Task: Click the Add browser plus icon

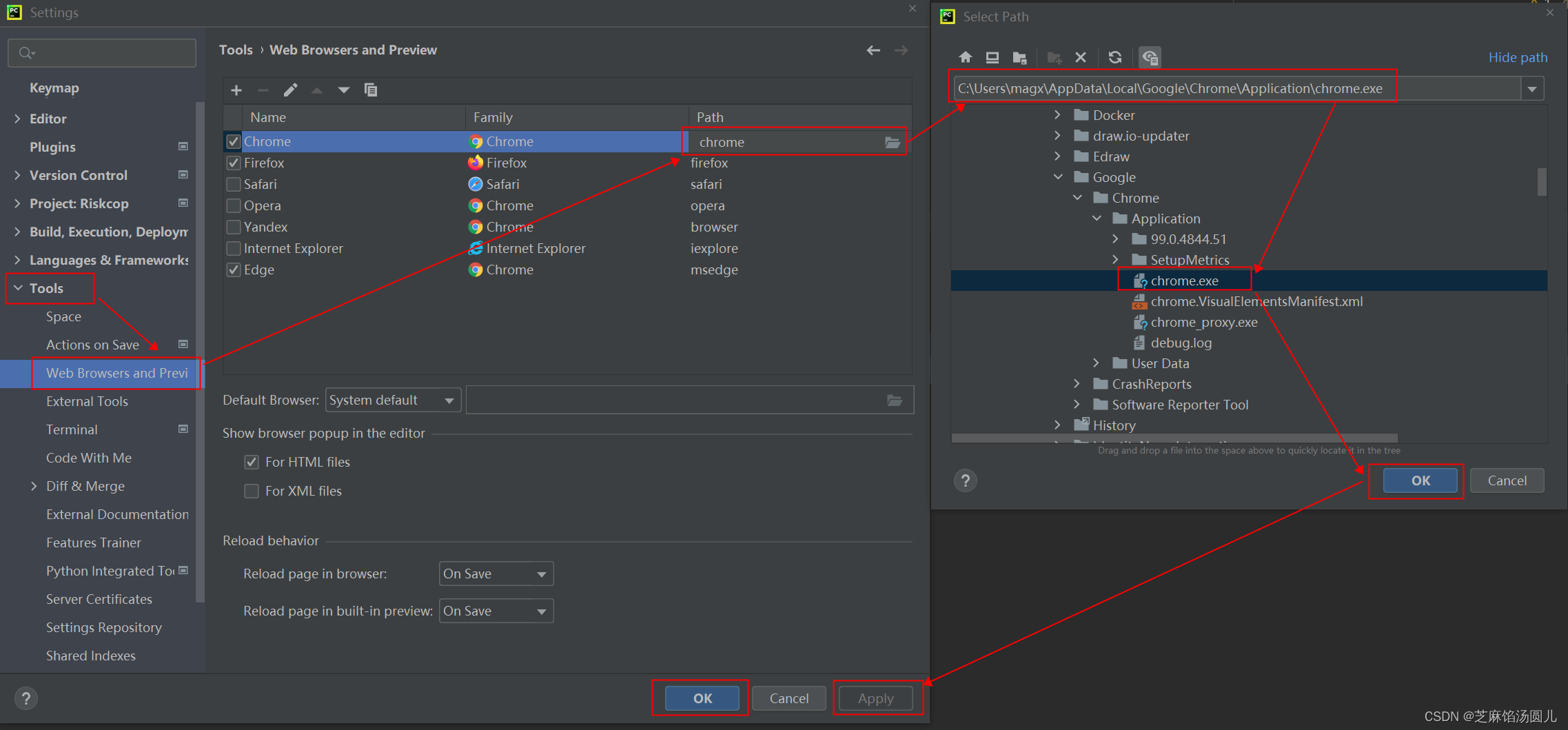Action: 236,90
